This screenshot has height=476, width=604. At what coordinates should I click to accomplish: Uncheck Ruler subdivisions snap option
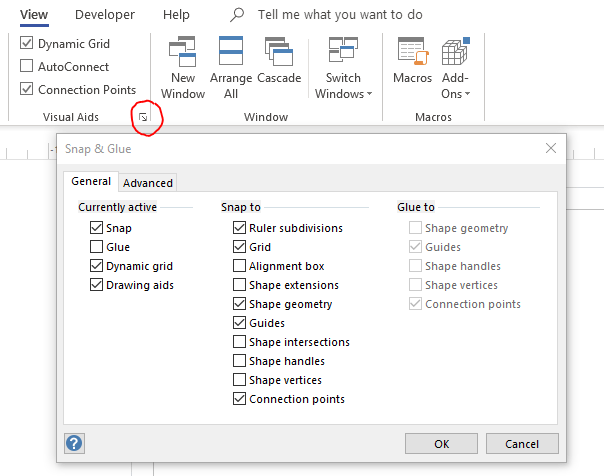pos(239,228)
